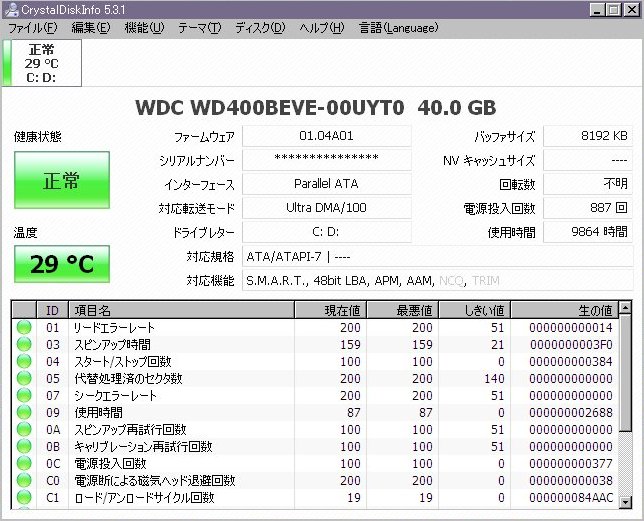Click the Parallel ATA interface field
This screenshot has height=521, width=644.
tap(327, 184)
